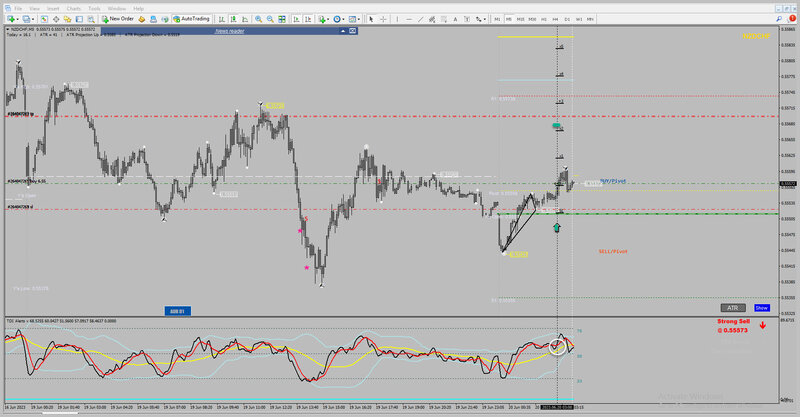The image size is (800, 417).
Task: Switch timeframe to M15
Action: coord(520,19)
